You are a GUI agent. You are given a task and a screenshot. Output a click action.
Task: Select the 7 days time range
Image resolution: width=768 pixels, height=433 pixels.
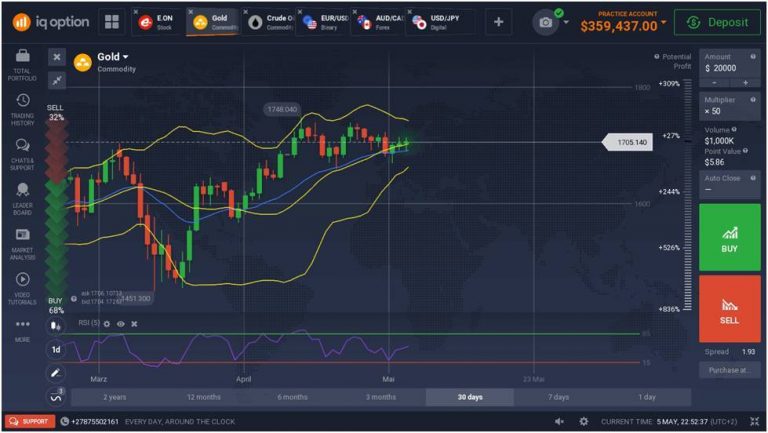coord(558,397)
